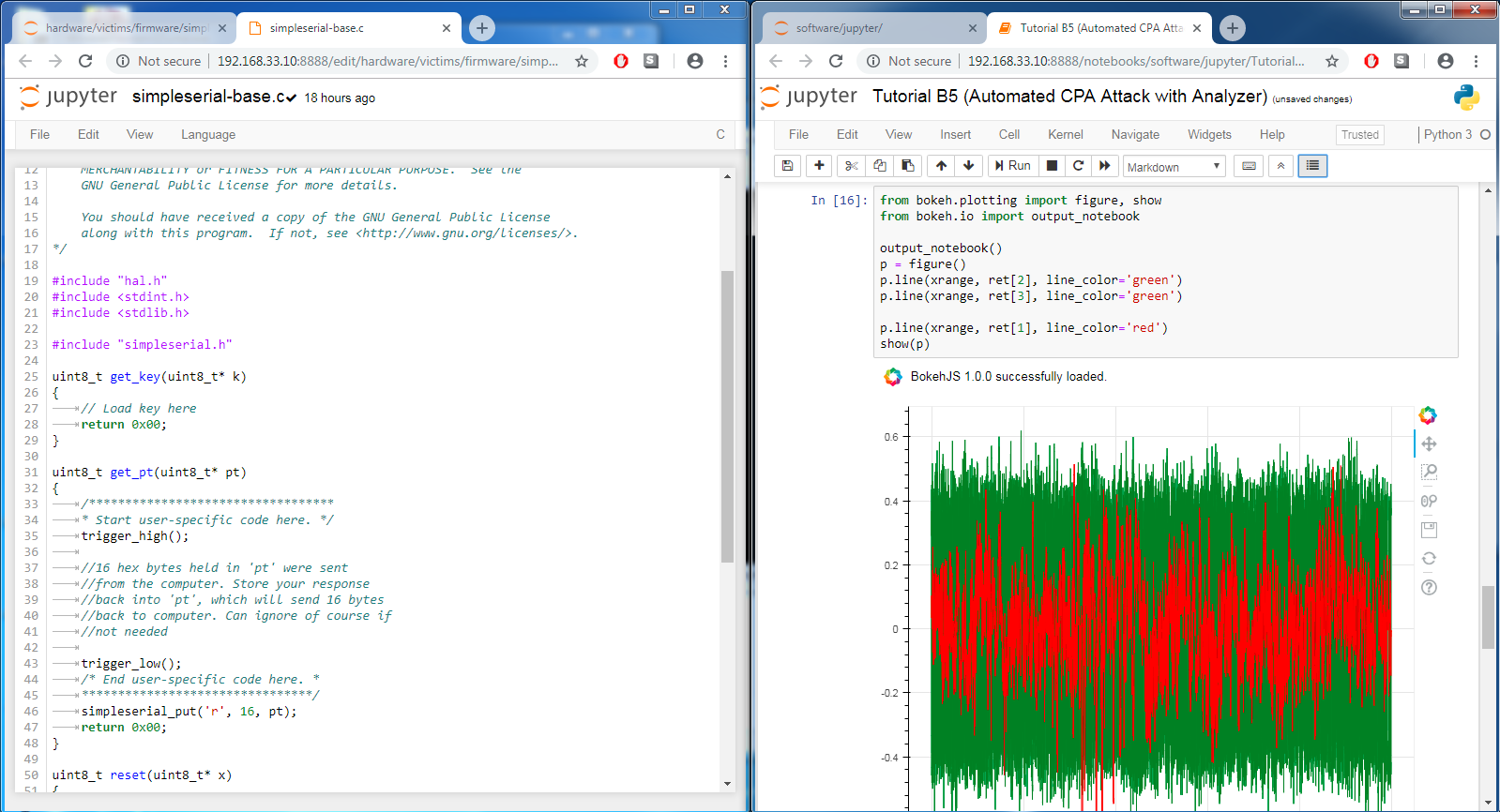Select the Bokeh Pan tool

[x=1429, y=444]
